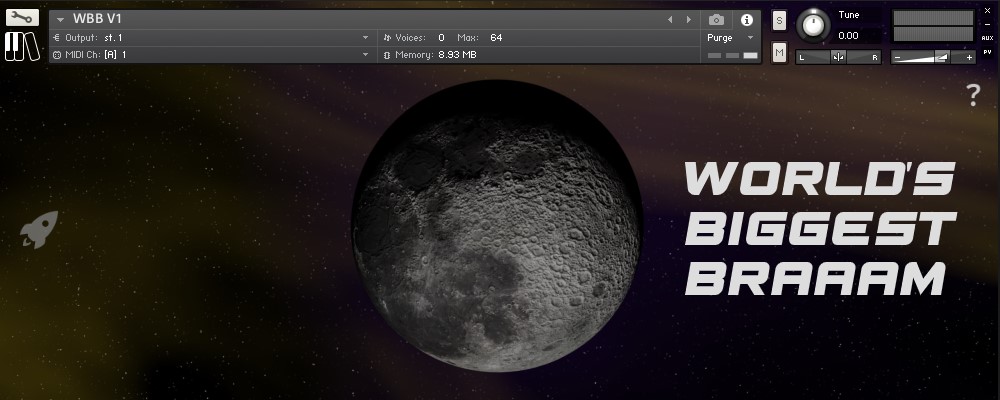Select the WBB V1 instrument name field
Image resolution: width=1000 pixels, height=400 pixels.
97,19
